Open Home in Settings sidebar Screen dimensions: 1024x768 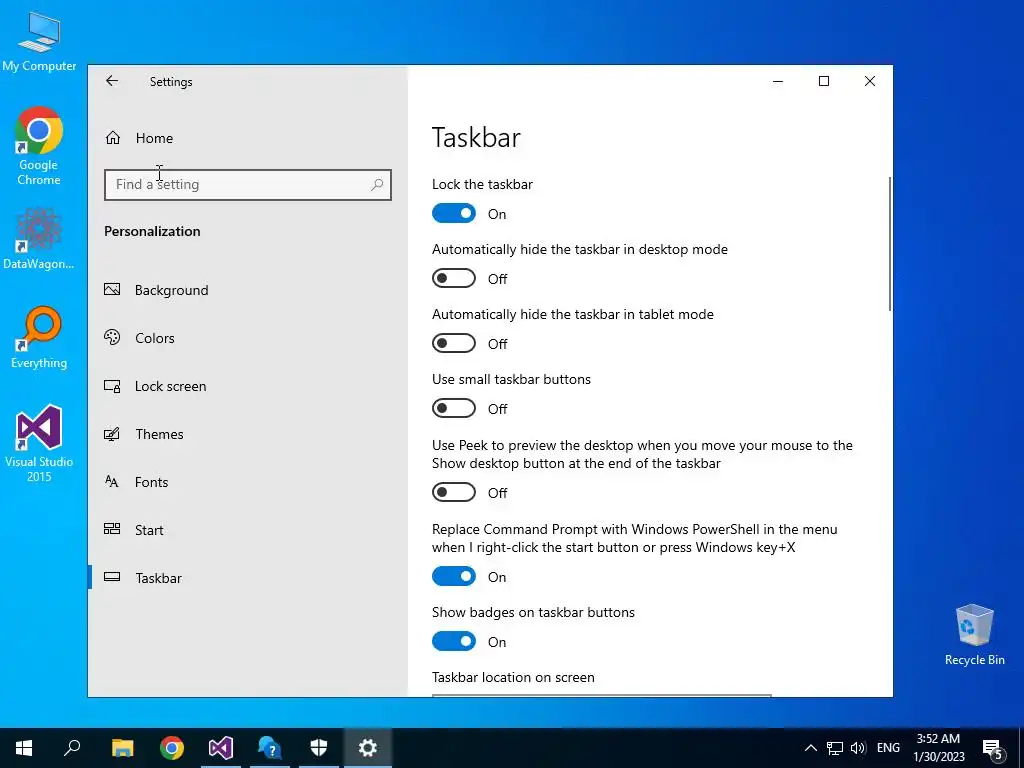139,138
